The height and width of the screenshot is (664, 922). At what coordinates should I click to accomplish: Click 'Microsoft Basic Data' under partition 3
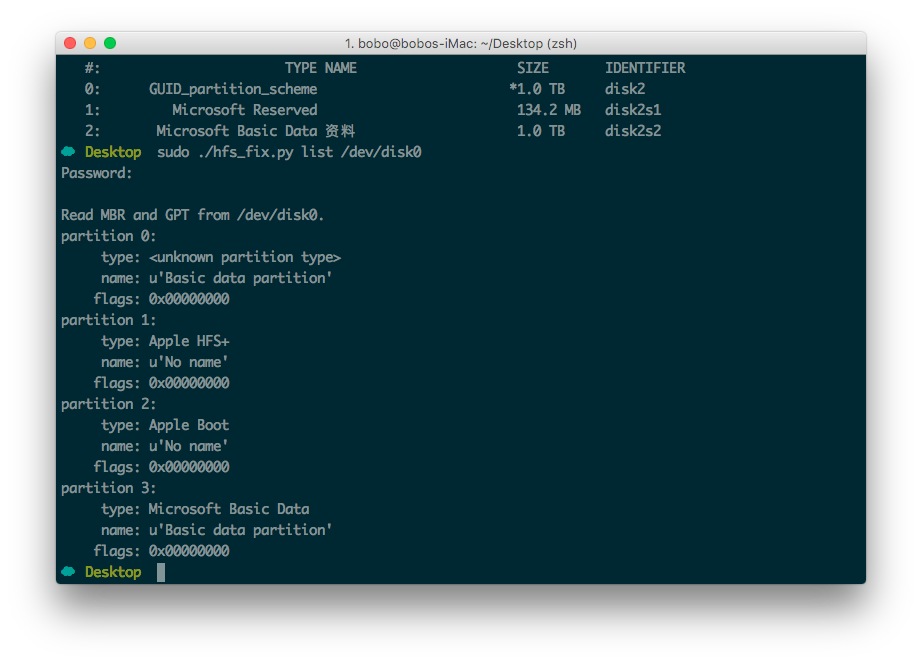(229, 509)
